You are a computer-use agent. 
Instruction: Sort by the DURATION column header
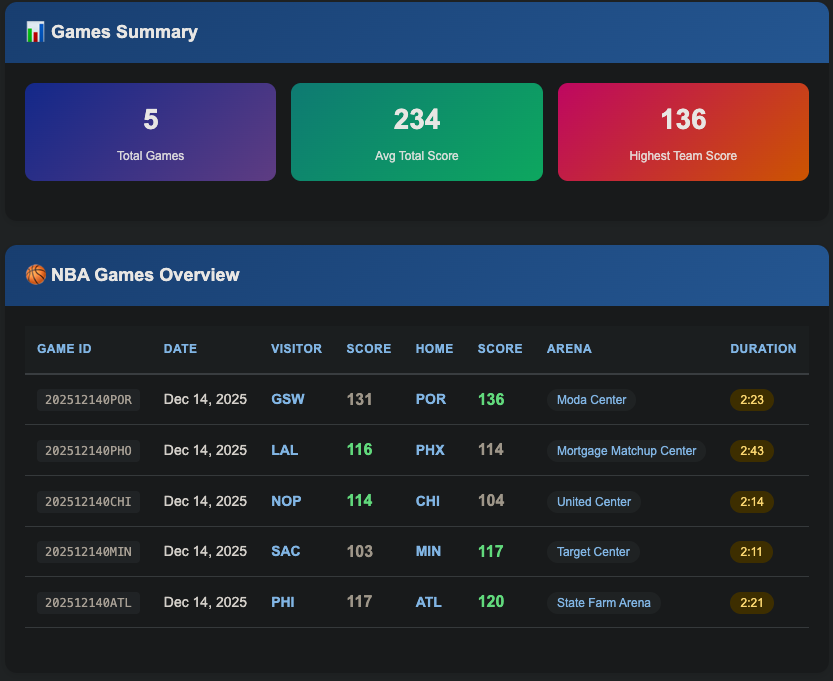[x=763, y=348]
